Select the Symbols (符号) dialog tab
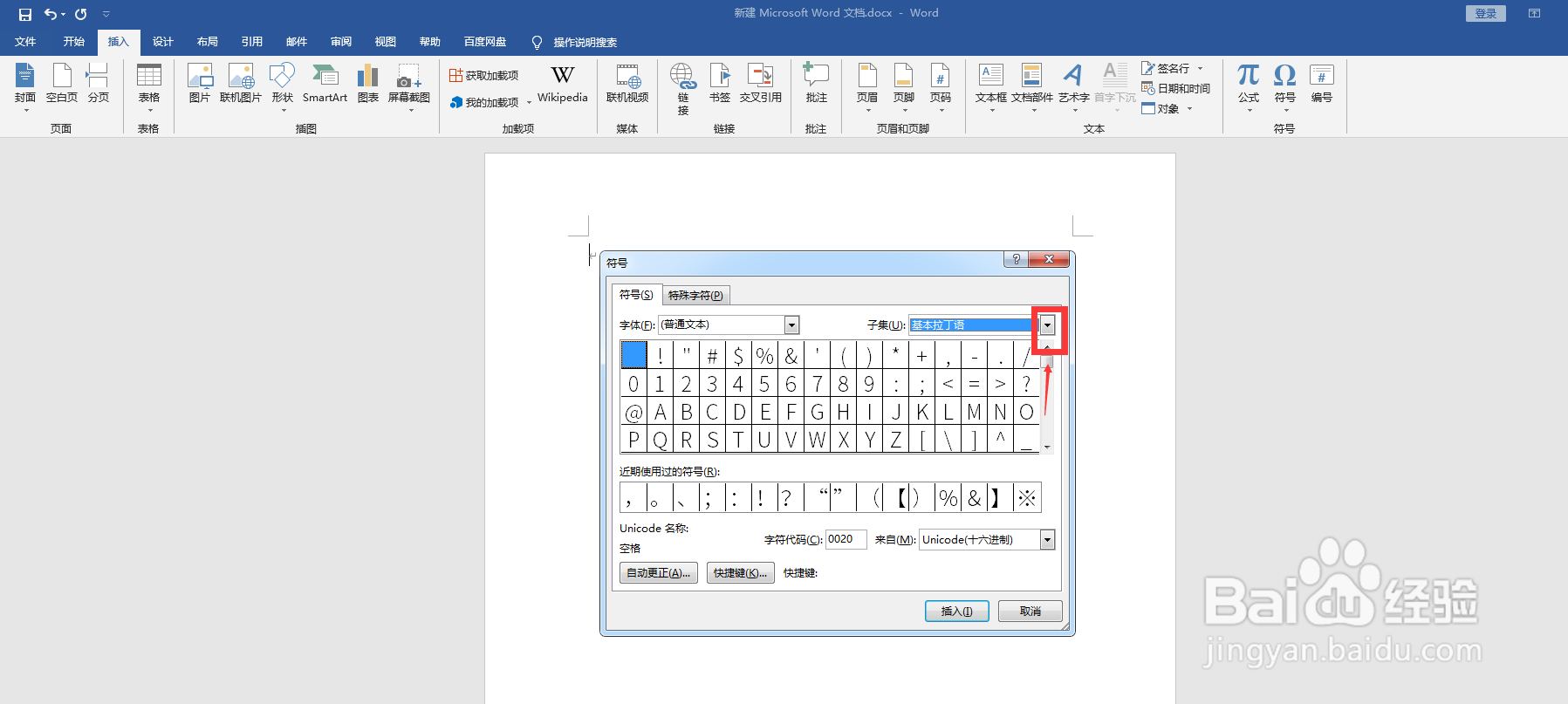The height and width of the screenshot is (704, 1568). (636, 295)
